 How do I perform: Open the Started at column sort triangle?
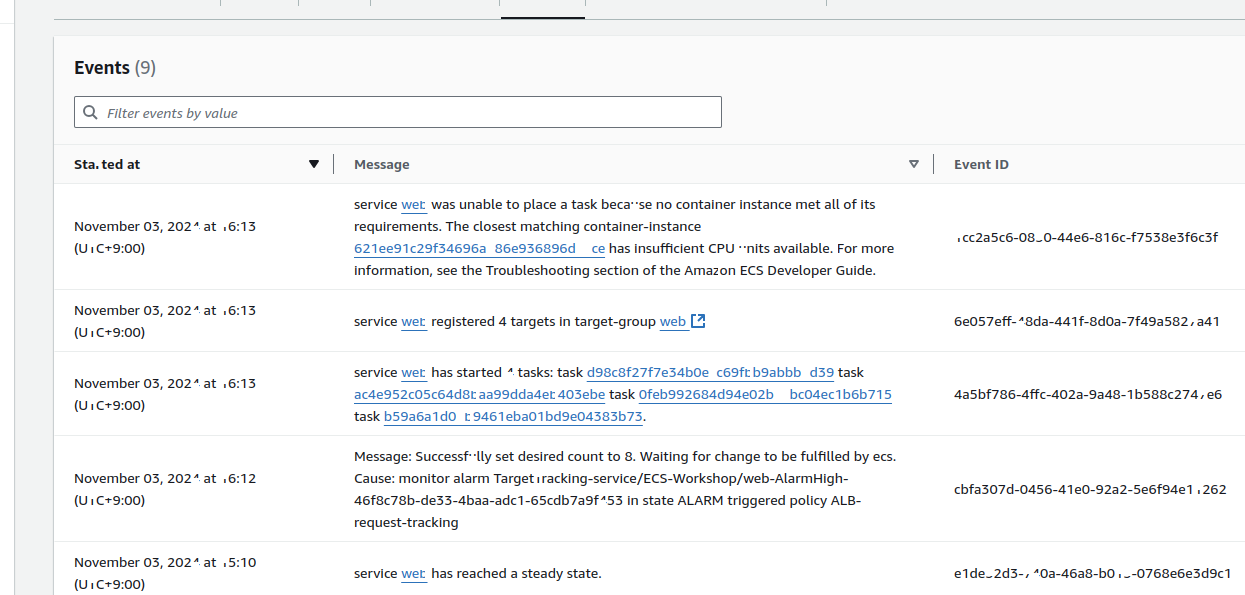click(x=314, y=163)
